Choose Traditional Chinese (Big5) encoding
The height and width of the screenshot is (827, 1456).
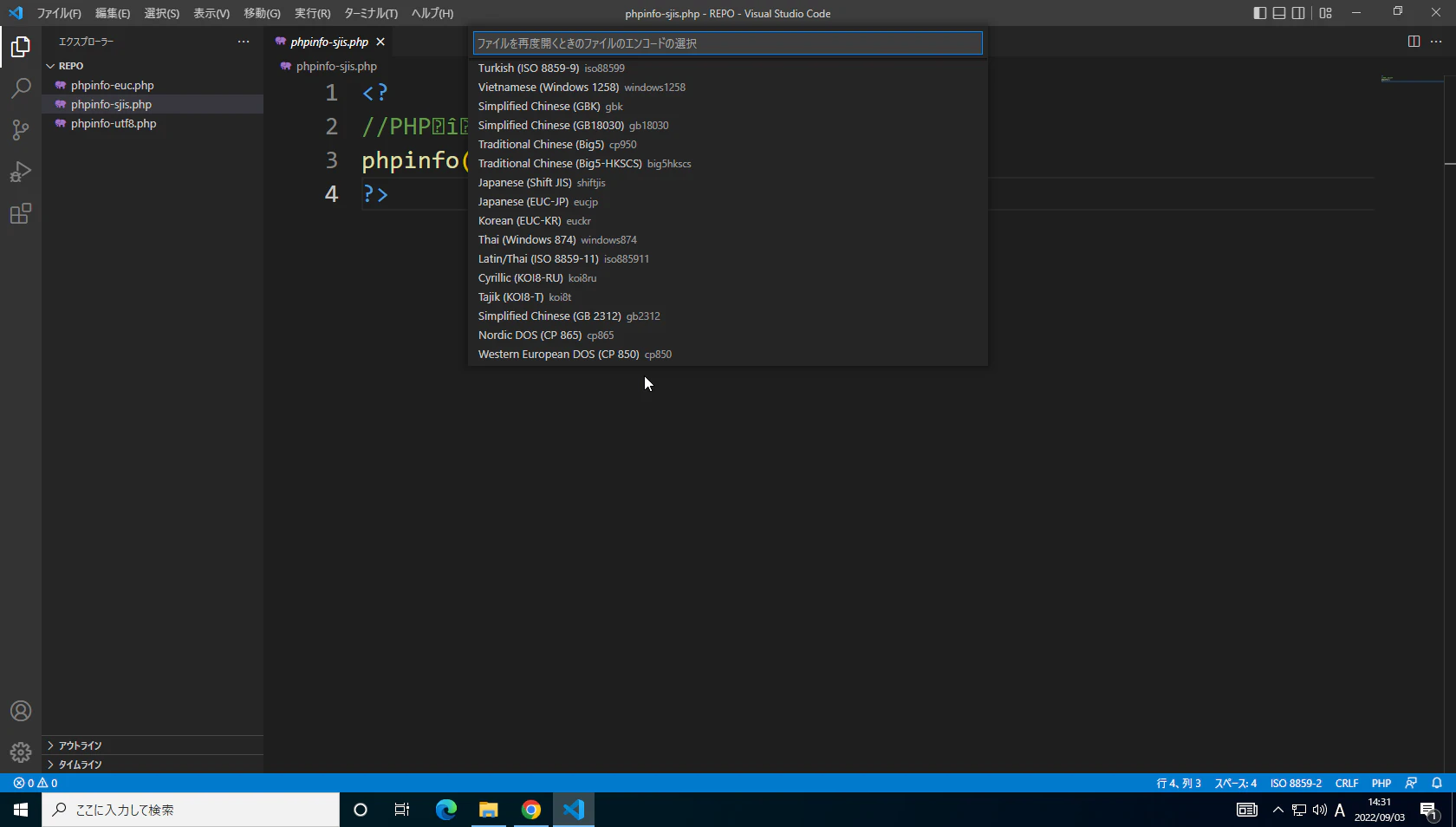[727, 144]
